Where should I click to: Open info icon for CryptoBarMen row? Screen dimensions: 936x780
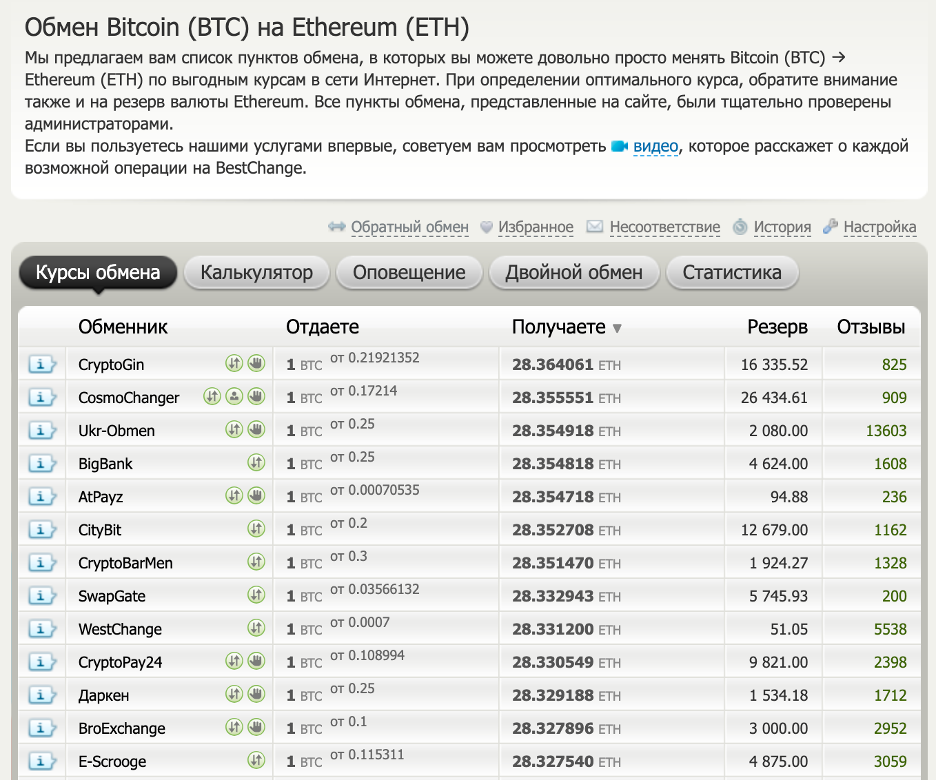[x=42, y=563]
